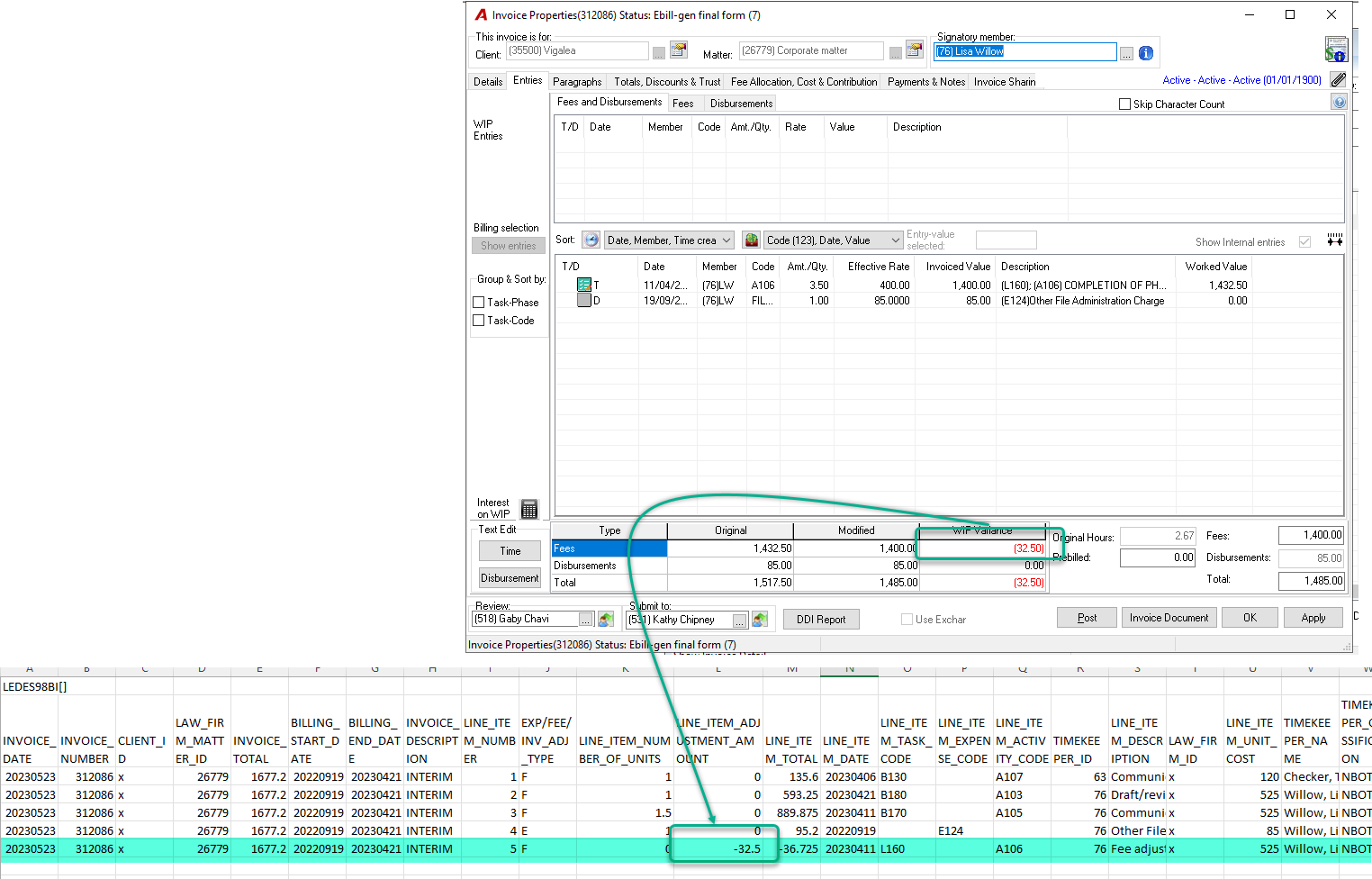The height and width of the screenshot is (879, 1372).
Task: Click the reviewer person icon beside Gaby Chavi
Action: point(606,620)
